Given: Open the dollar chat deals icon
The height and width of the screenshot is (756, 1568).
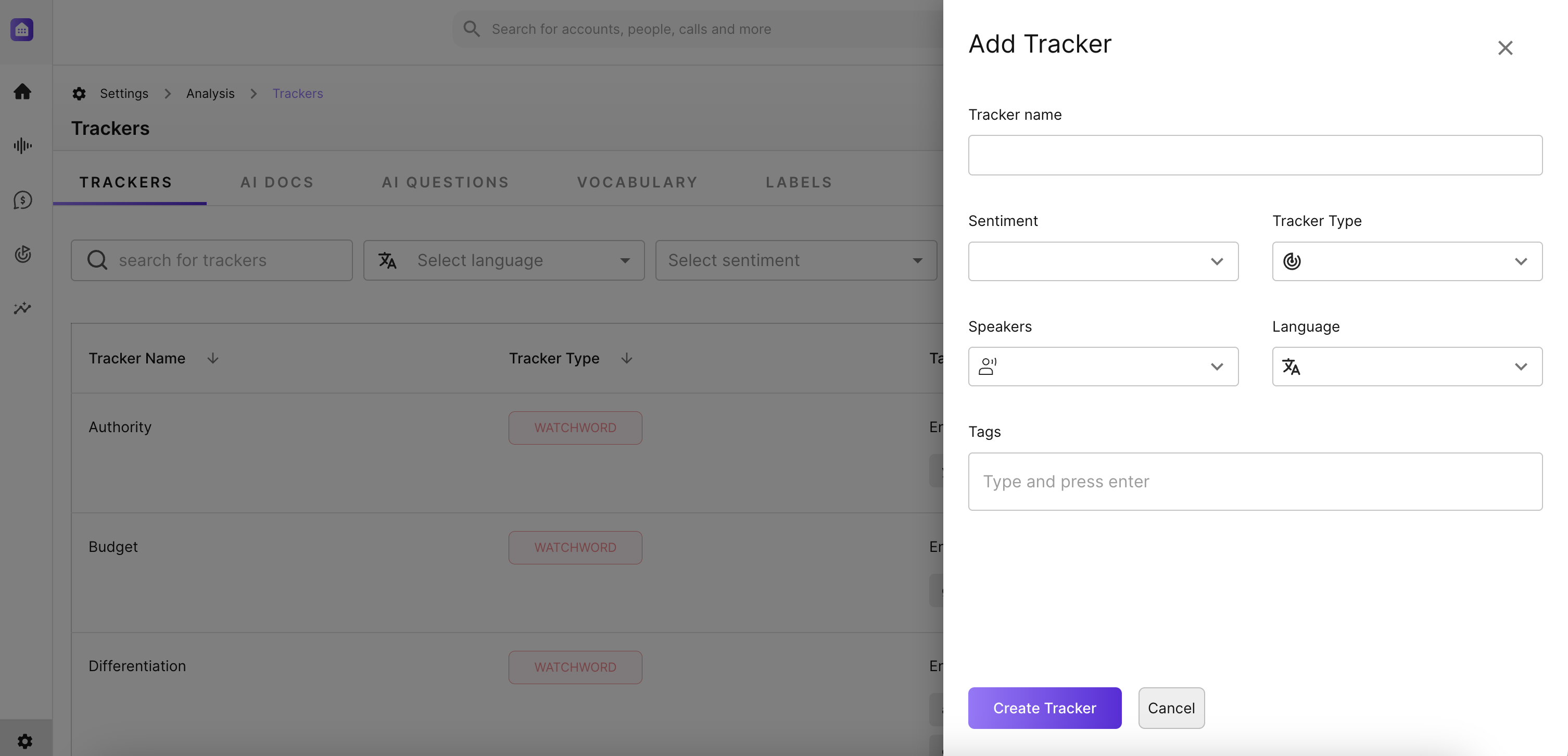Looking at the screenshot, I should pos(22,199).
